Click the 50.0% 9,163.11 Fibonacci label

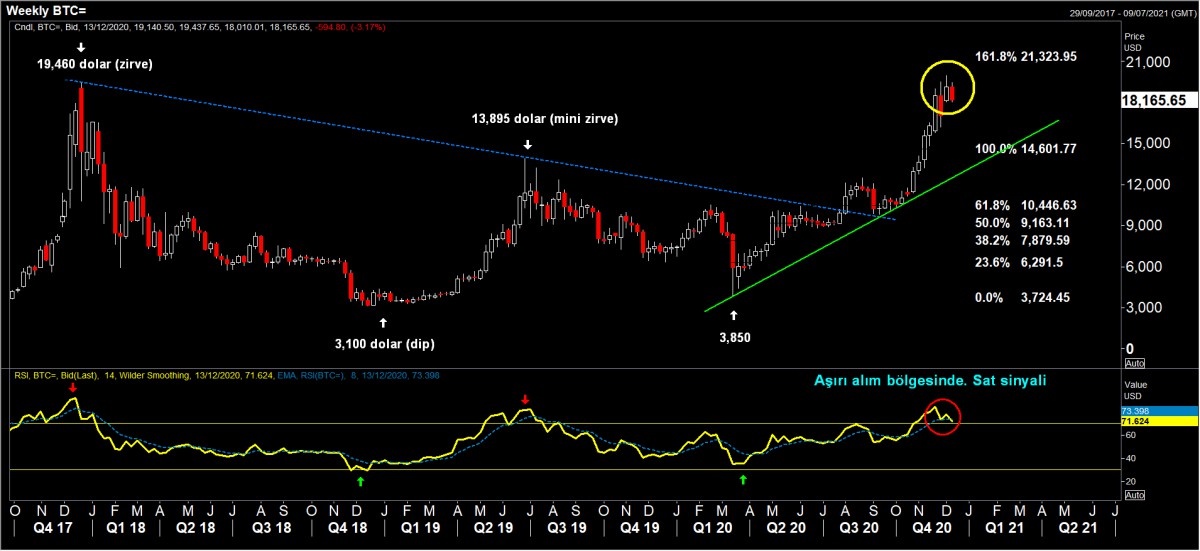1022,222
